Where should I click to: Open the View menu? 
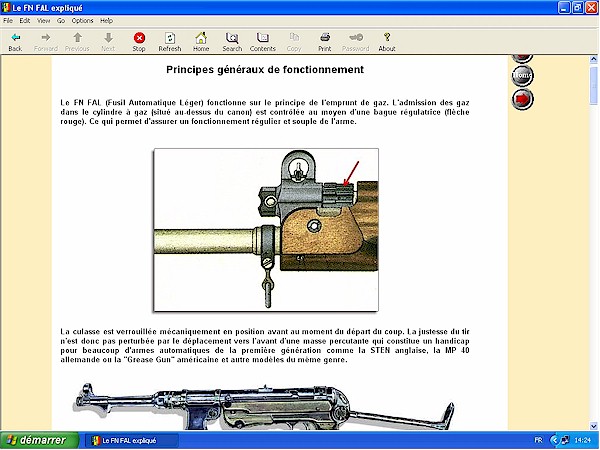44,21
